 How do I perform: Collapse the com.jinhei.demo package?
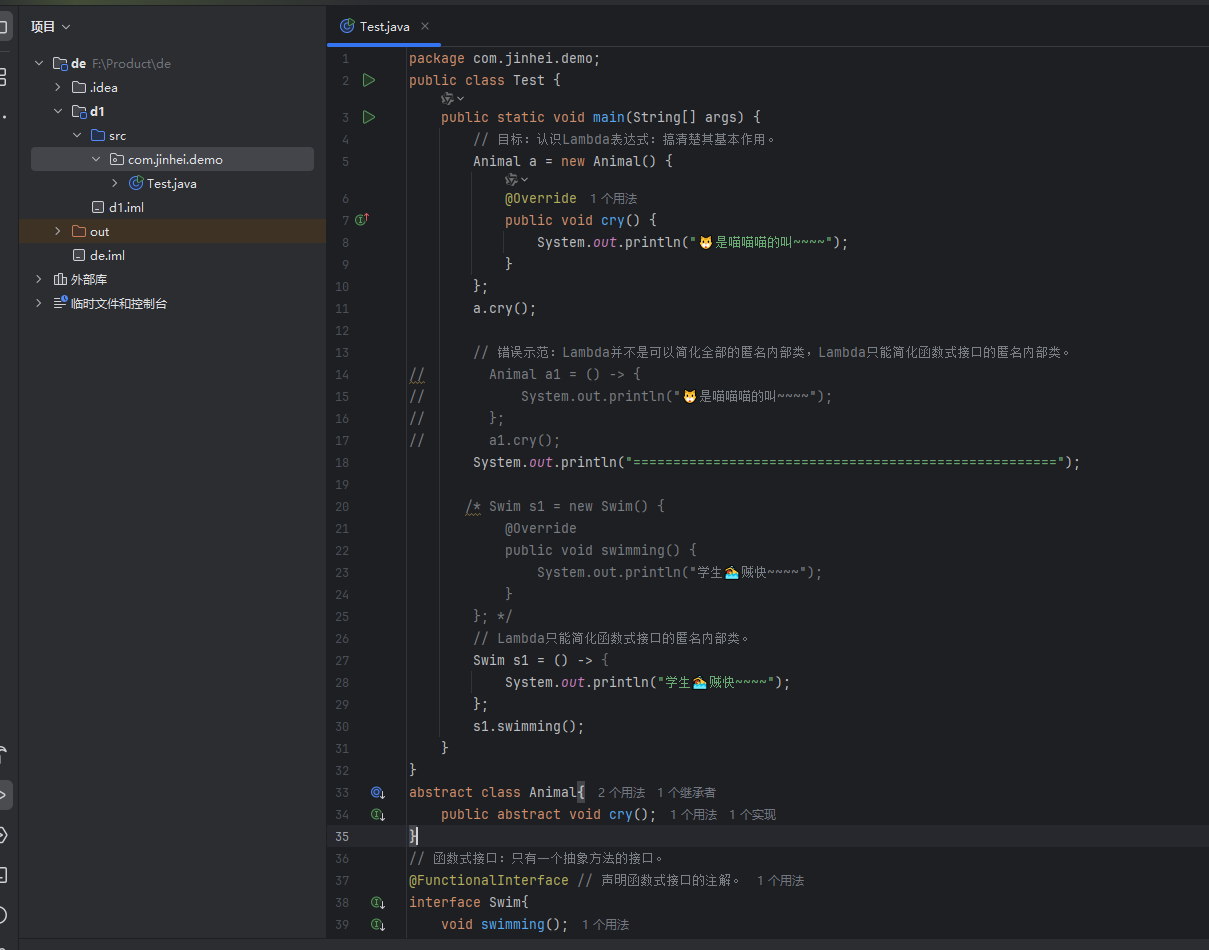coord(96,159)
